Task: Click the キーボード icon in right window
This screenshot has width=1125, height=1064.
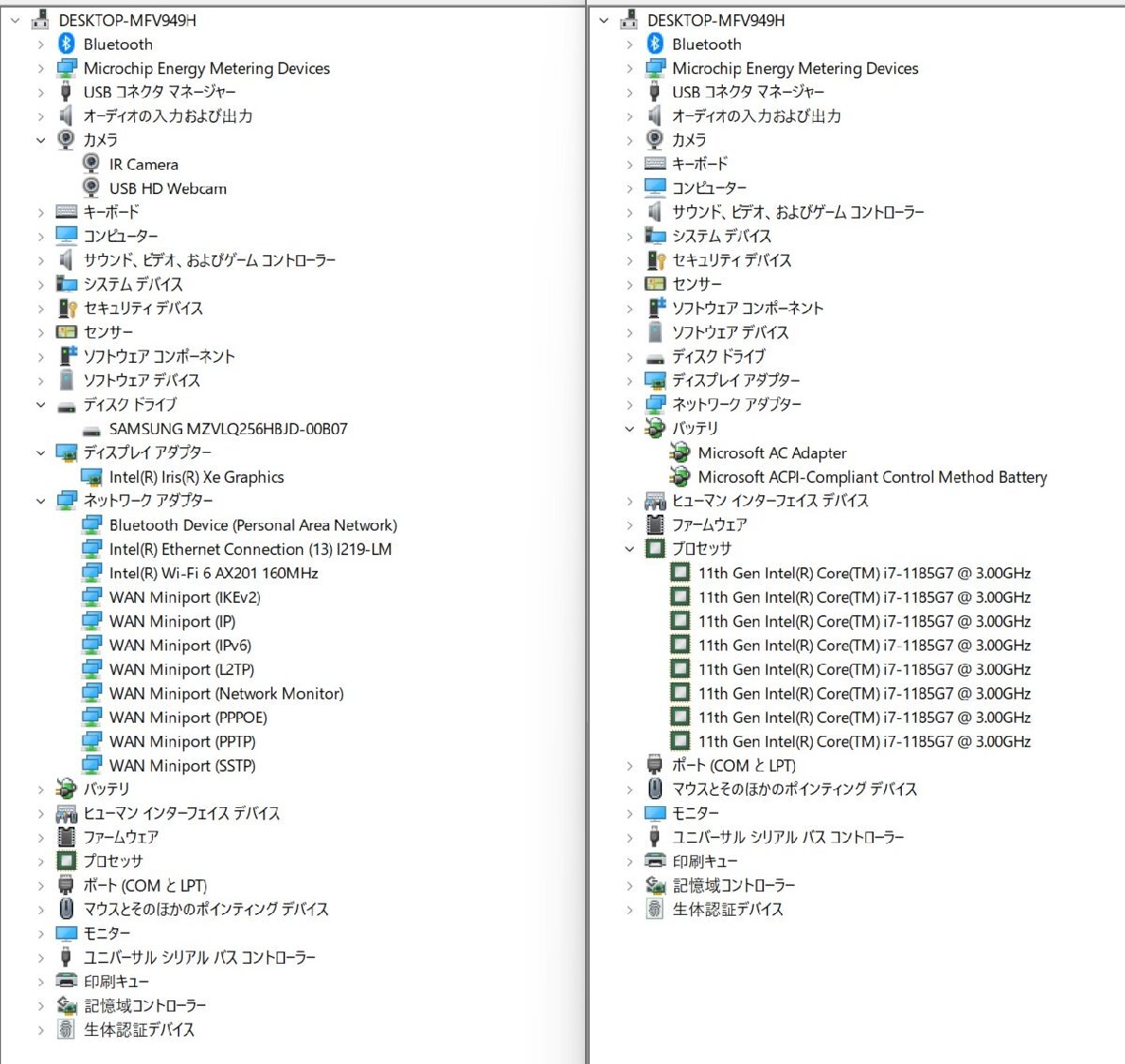Action: pos(654,164)
